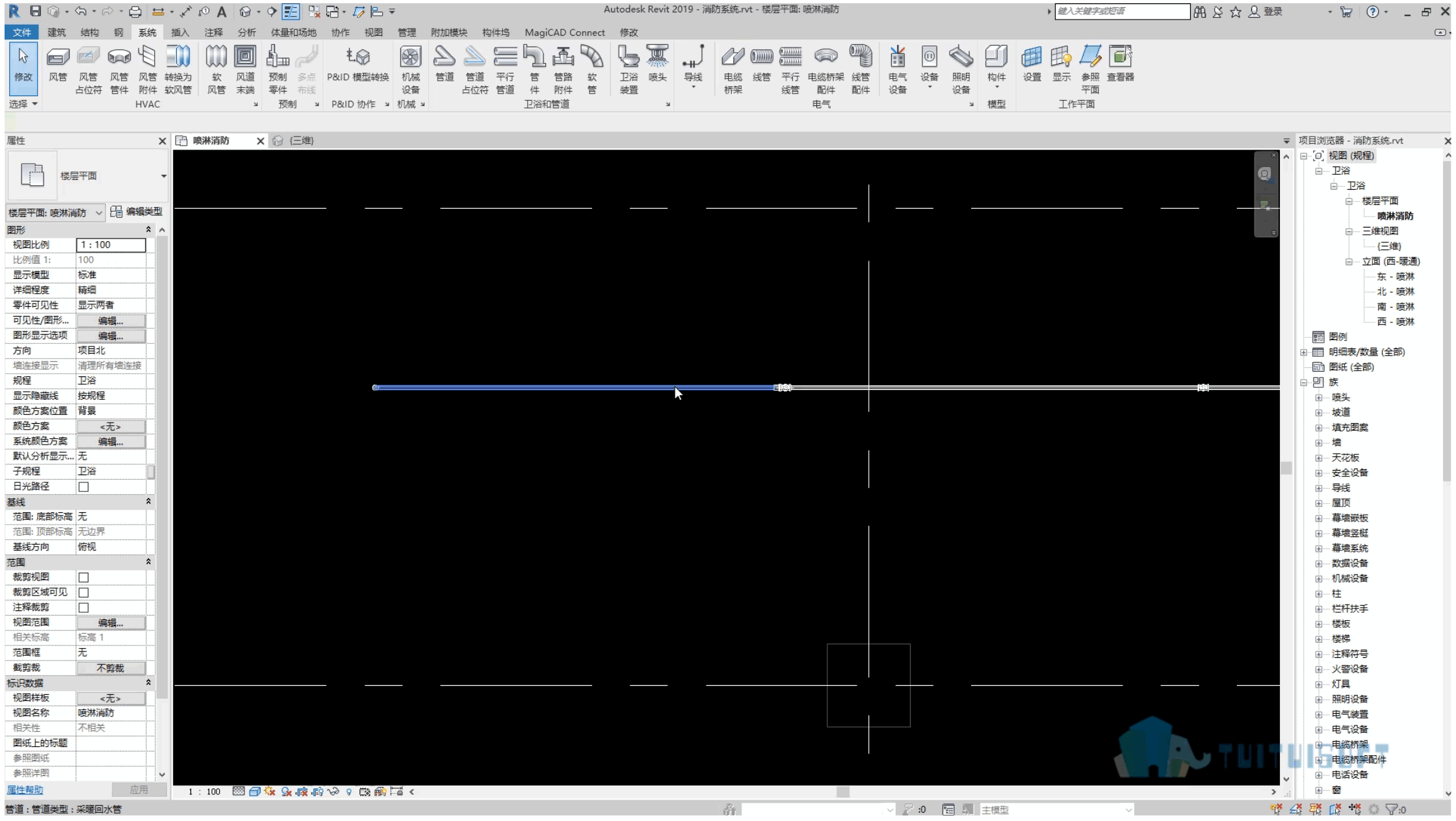Open the 楼层平面: 喷淋消防 instance dropdown
This screenshot has width=1456, height=821.
point(55,213)
